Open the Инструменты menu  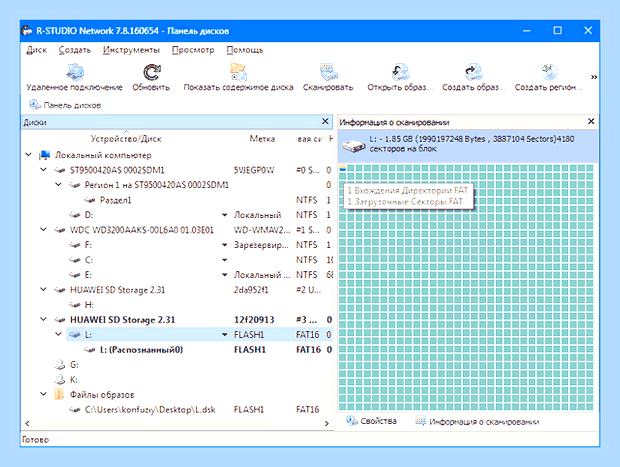[x=131, y=50]
